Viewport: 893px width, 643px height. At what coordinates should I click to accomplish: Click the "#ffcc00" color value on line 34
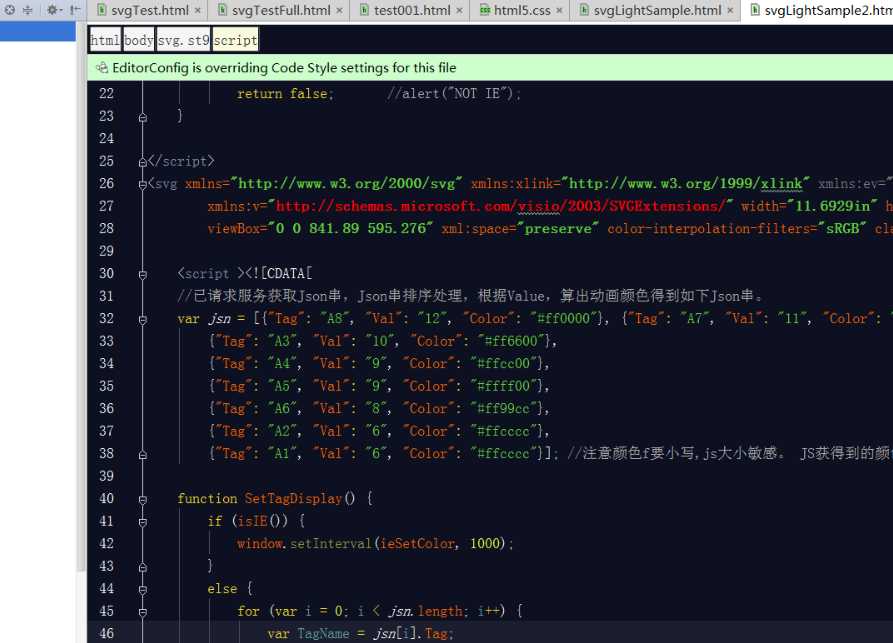(x=503, y=363)
